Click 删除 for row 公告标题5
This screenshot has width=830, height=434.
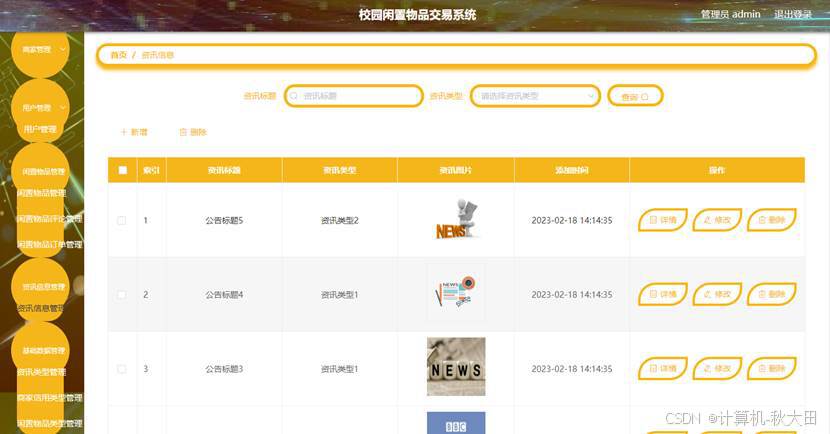point(772,220)
